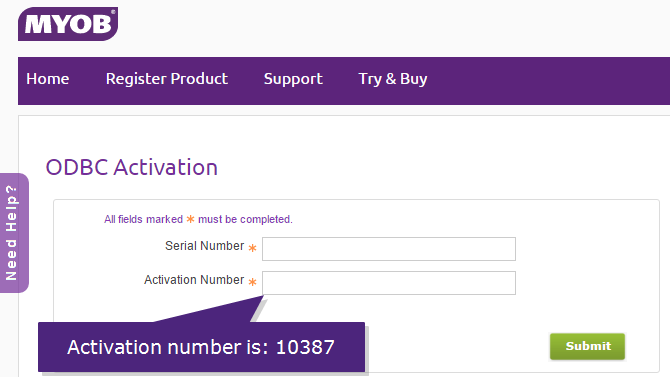Open the Need Help? side tab
Viewport: 670px width, 377px height.
tap(13, 233)
